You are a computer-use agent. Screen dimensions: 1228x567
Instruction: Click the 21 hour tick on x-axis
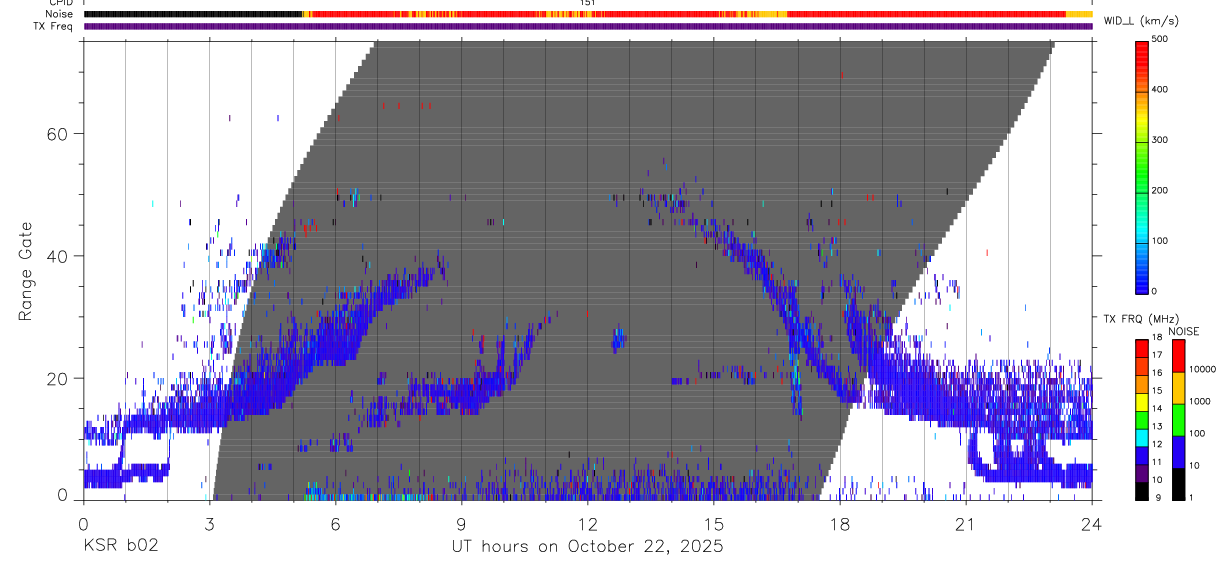(966, 524)
